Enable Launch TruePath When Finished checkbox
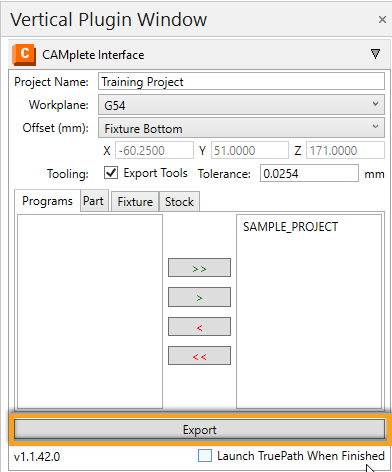The image size is (392, 472). [205, 456]
